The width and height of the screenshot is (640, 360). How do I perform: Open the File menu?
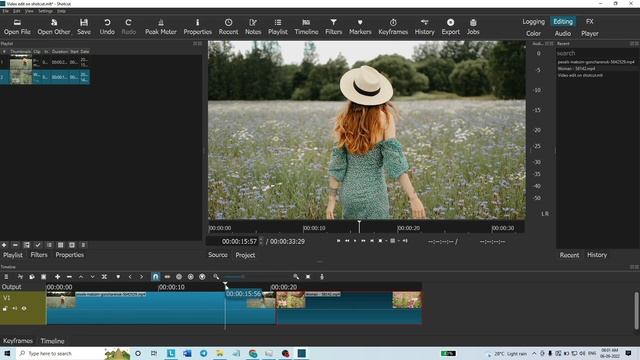pos(6,11)
